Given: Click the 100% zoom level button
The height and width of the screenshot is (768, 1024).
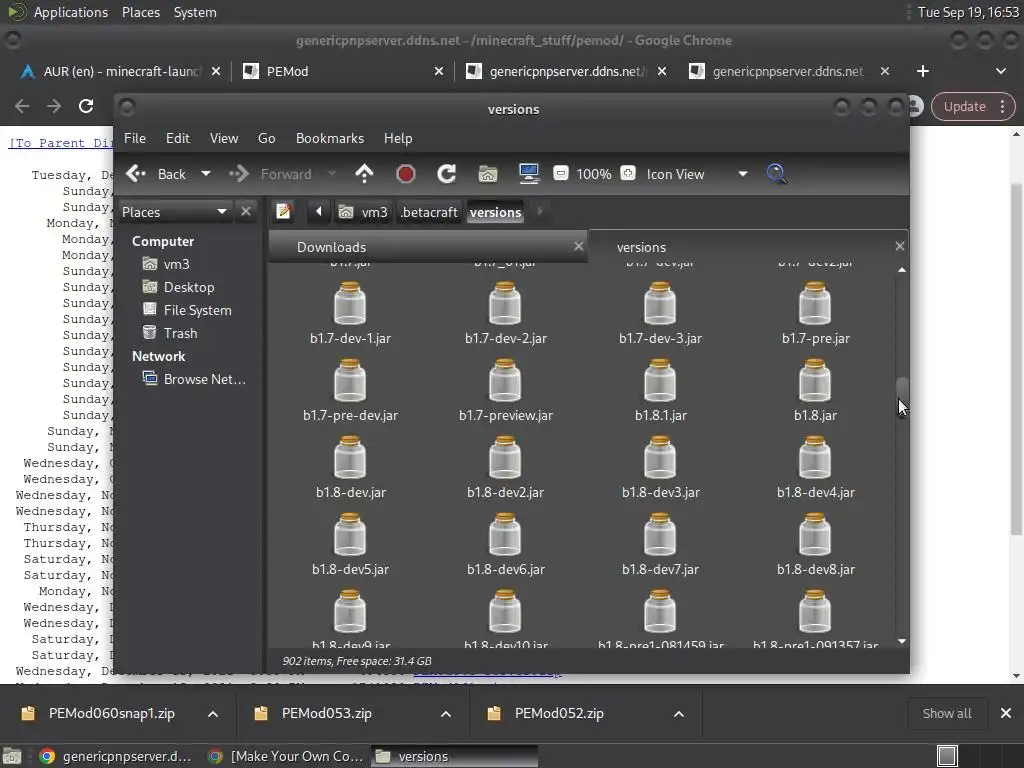Looking at the screenshot, I should pyautogui.click(x=594, y=174).
